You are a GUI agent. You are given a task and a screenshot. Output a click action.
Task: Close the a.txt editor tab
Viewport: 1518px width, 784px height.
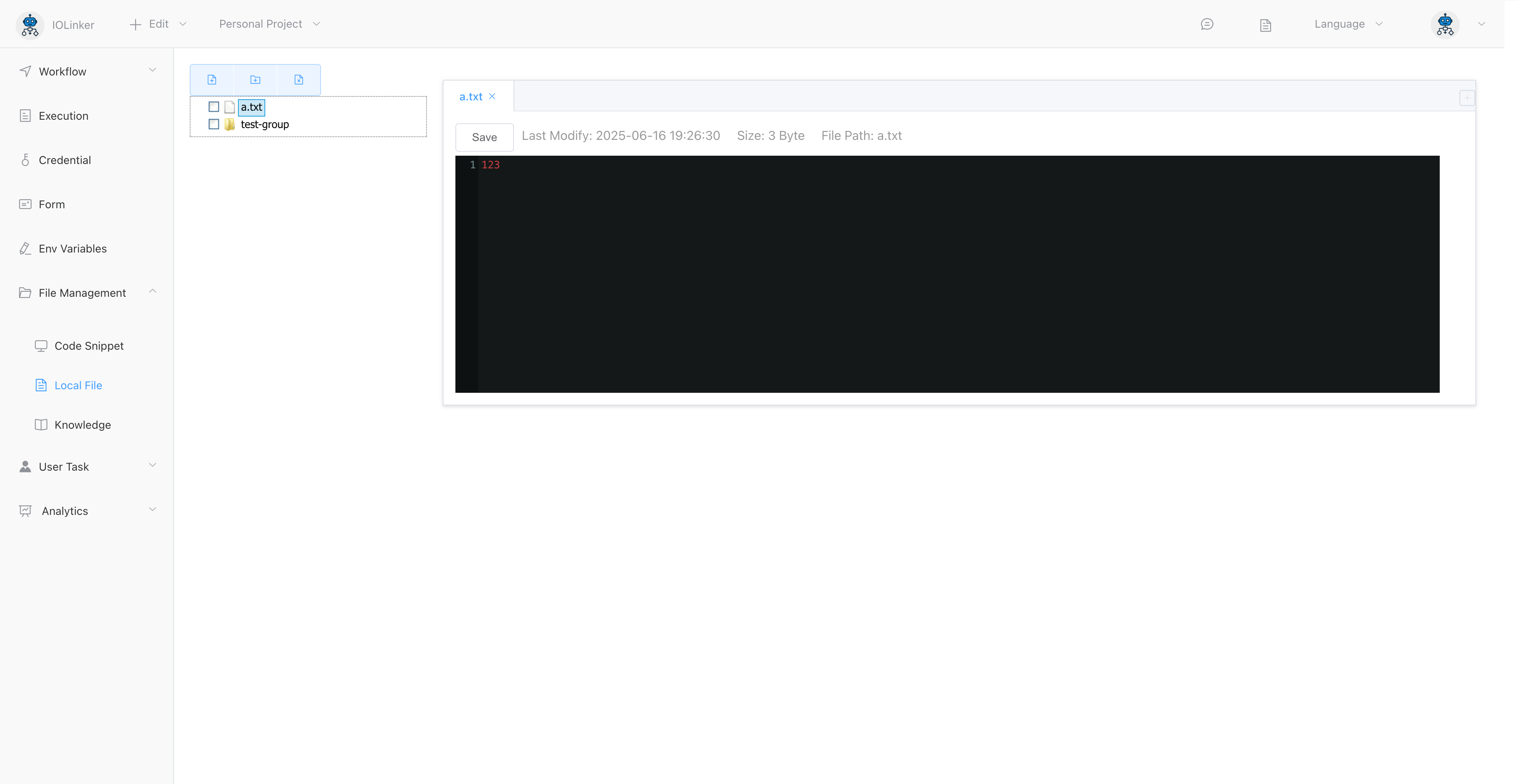(492, 96)
